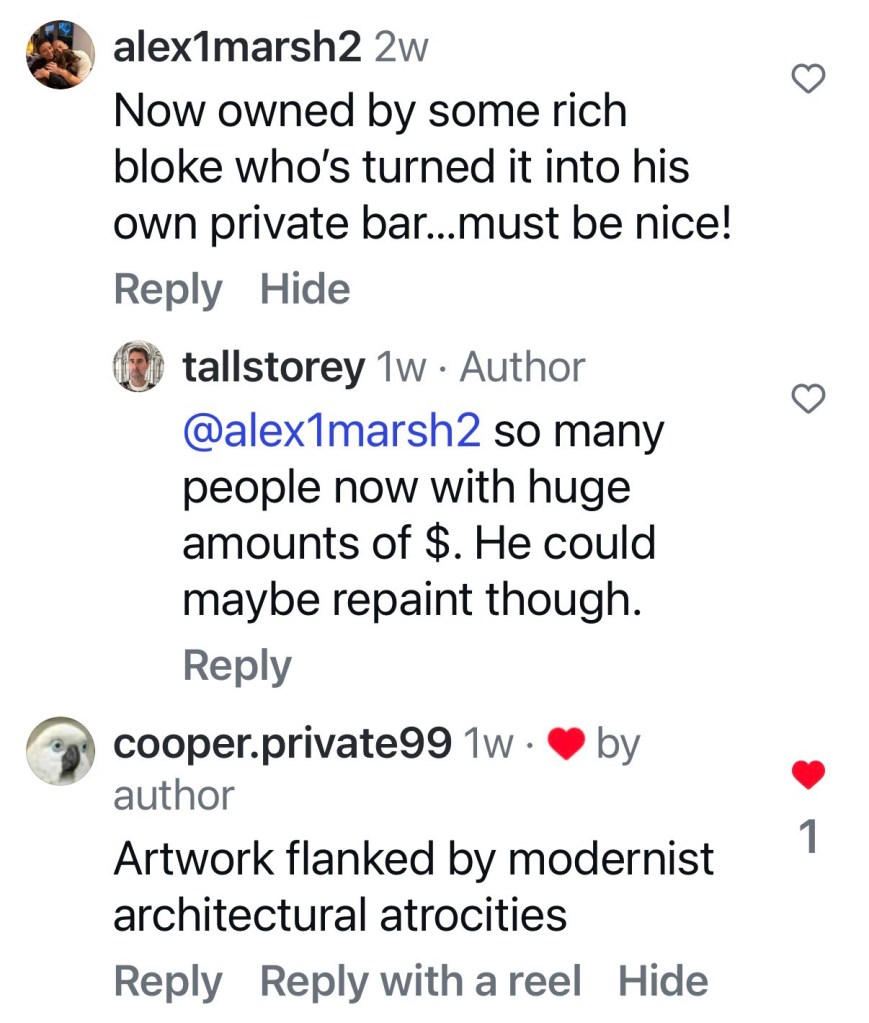Viewport: 869px width, 1023px height.
Task: Tap the small red heart beside "by author"
Action: coord(568,745)
